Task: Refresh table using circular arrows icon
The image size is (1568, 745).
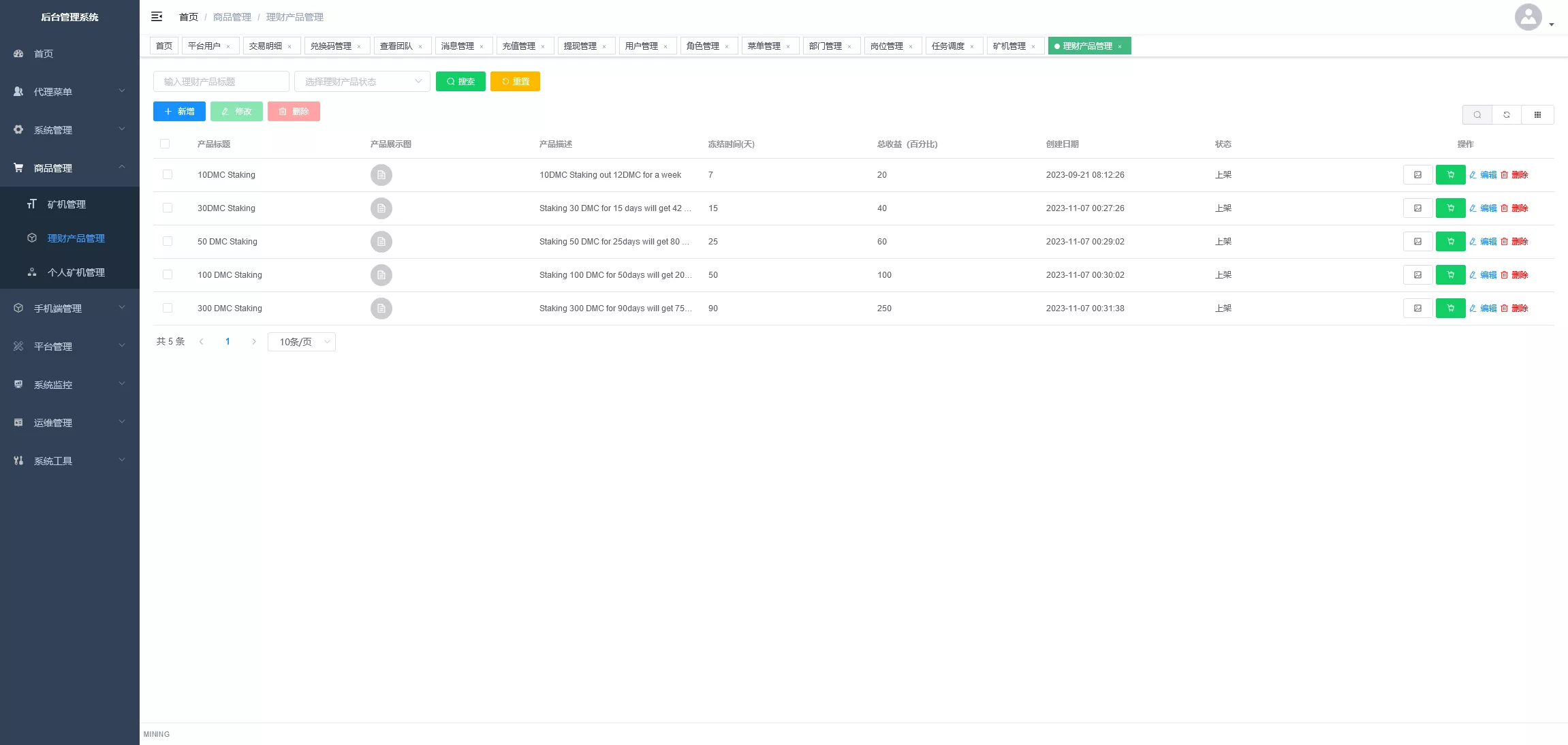Action: pyautogui.click(x=1507, y=114)
